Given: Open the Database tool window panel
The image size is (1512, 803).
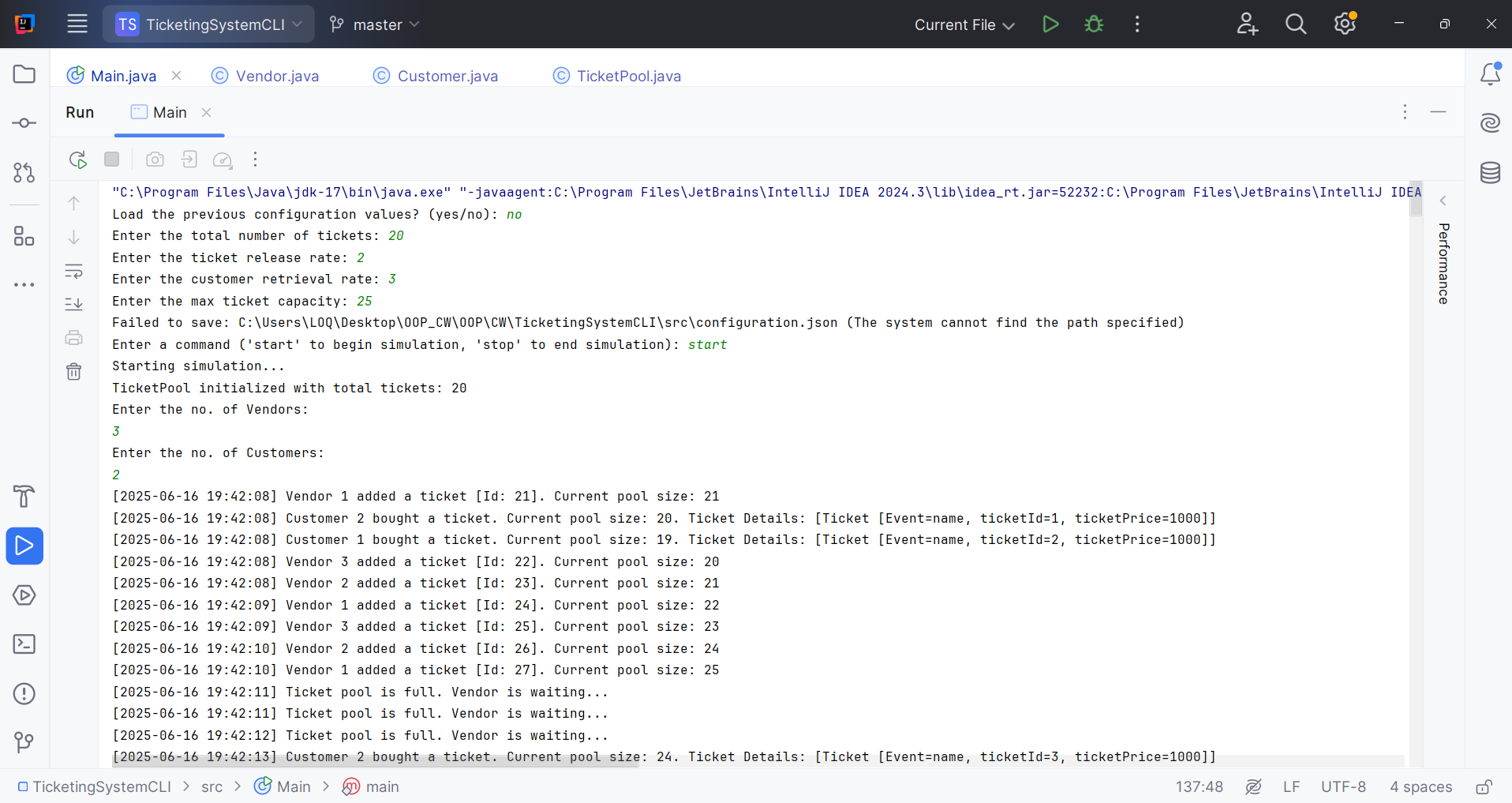Looking at the screenshot, I should 1491,173.
